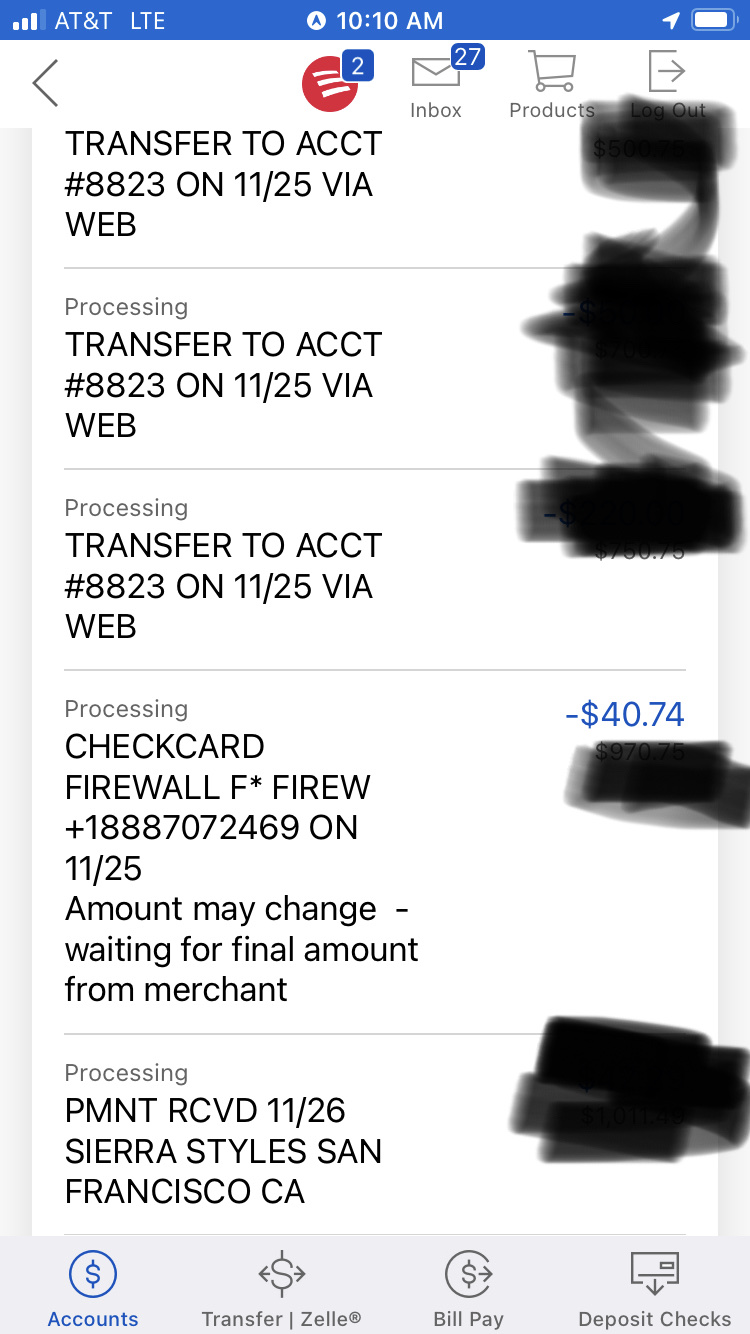Open the PMNT RCVD SIERRA STYLES transaction
This screenshot has height=1334, width=750.
[x=223, y=1150]
